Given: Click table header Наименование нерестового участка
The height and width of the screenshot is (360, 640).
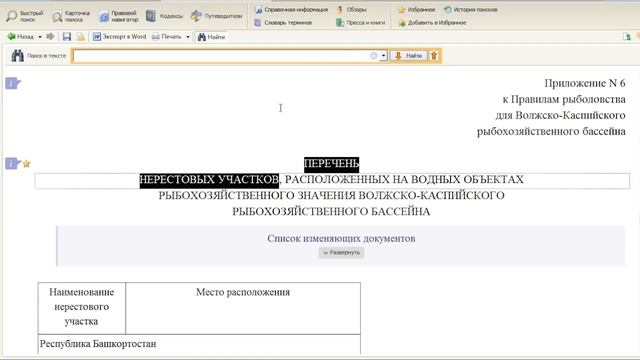Looking at the screenshot, I should pos(82,307).
